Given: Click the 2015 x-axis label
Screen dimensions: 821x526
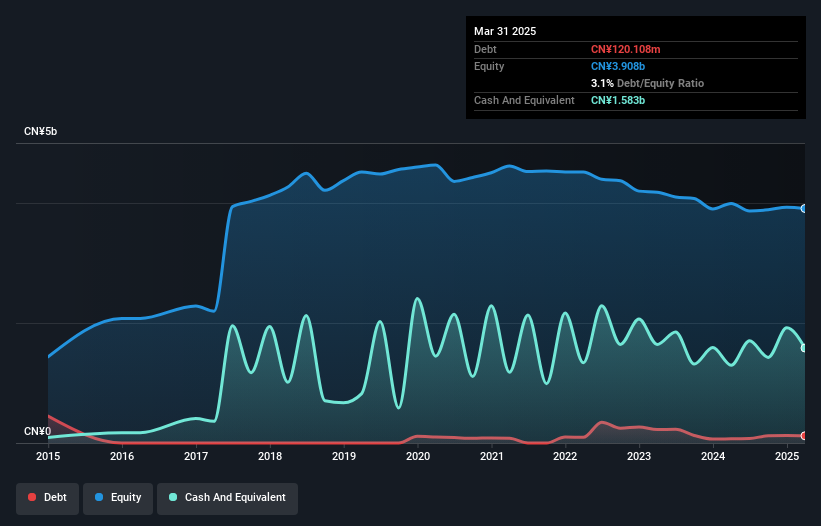Looking at the screenshot, I should pyautogui.click(x=48, y=456).
